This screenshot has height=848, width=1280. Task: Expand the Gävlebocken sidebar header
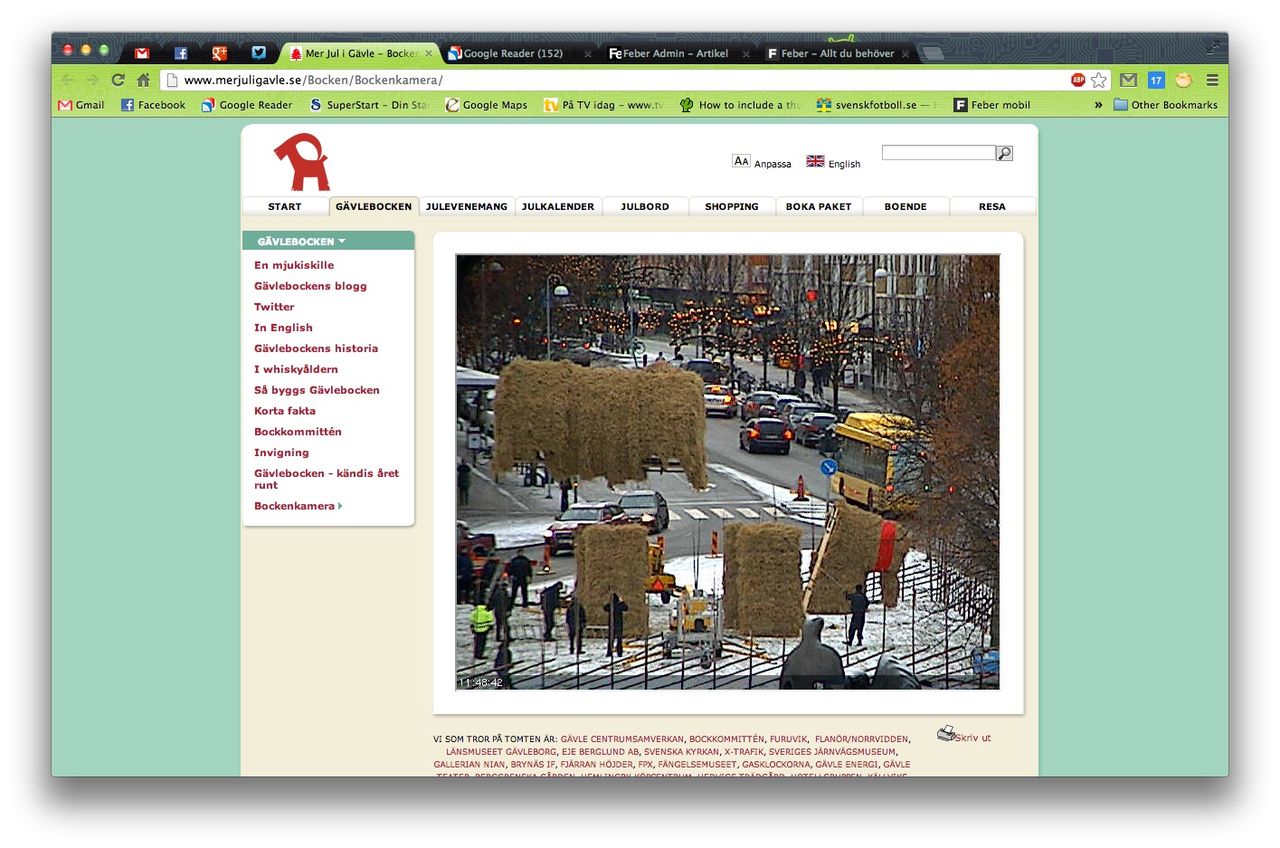[x=301, y=241]
